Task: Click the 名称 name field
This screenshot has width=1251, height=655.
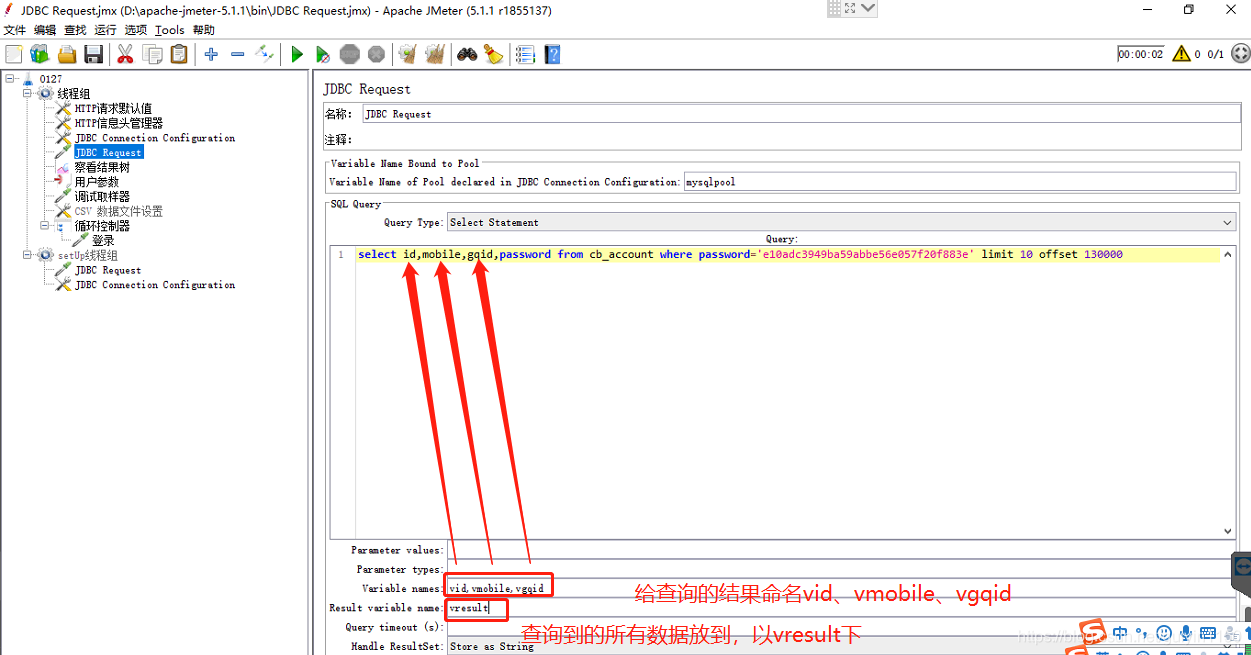Action: (x=799, y=114)
